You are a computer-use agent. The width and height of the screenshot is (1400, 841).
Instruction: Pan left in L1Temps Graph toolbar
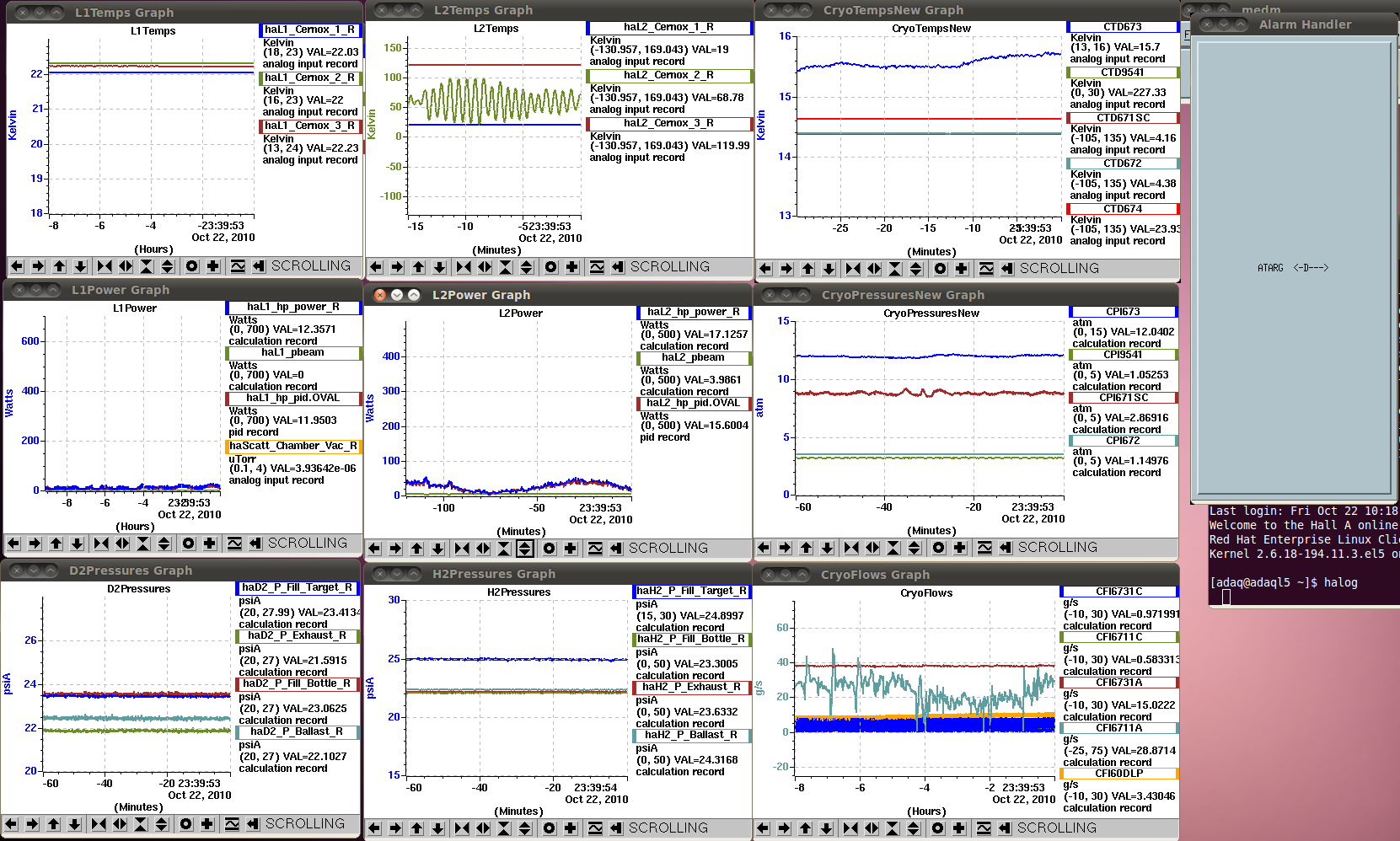pos(17,266)
